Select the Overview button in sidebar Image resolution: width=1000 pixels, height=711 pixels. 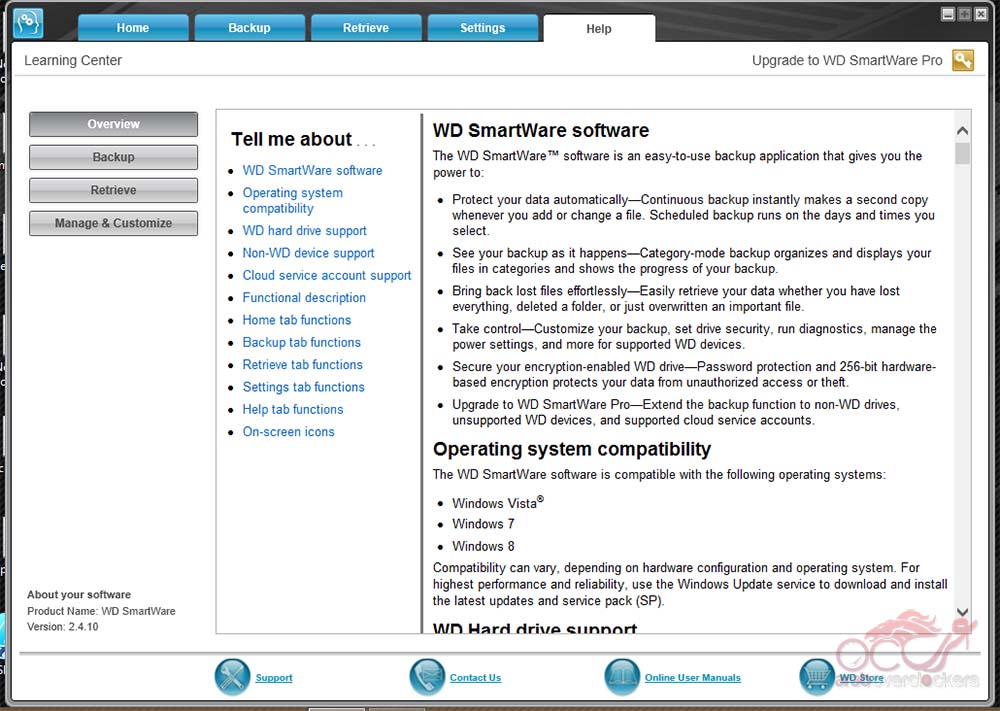pyautogui.click(x=113, y=124)
